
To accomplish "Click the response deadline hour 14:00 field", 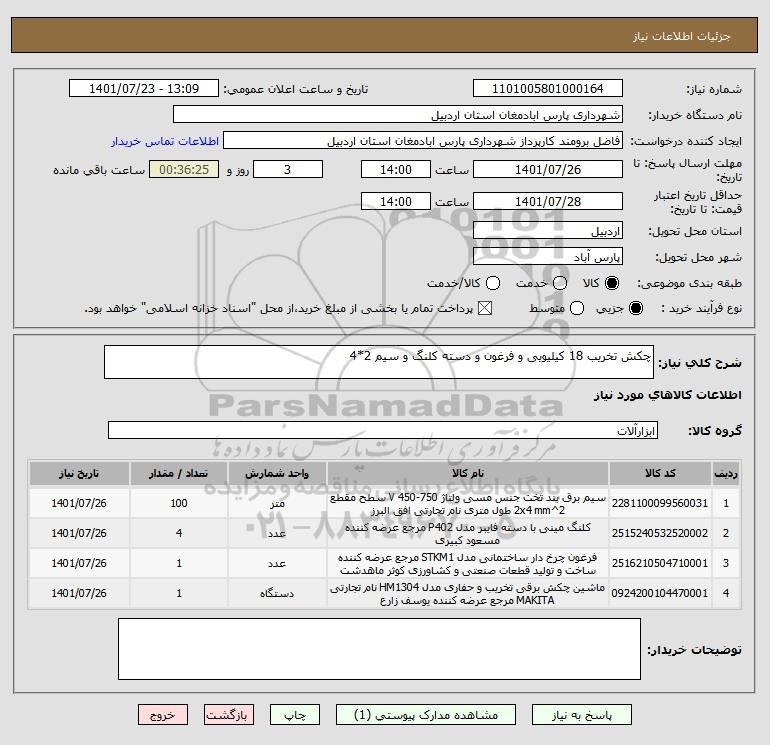I will pos(396,170).
